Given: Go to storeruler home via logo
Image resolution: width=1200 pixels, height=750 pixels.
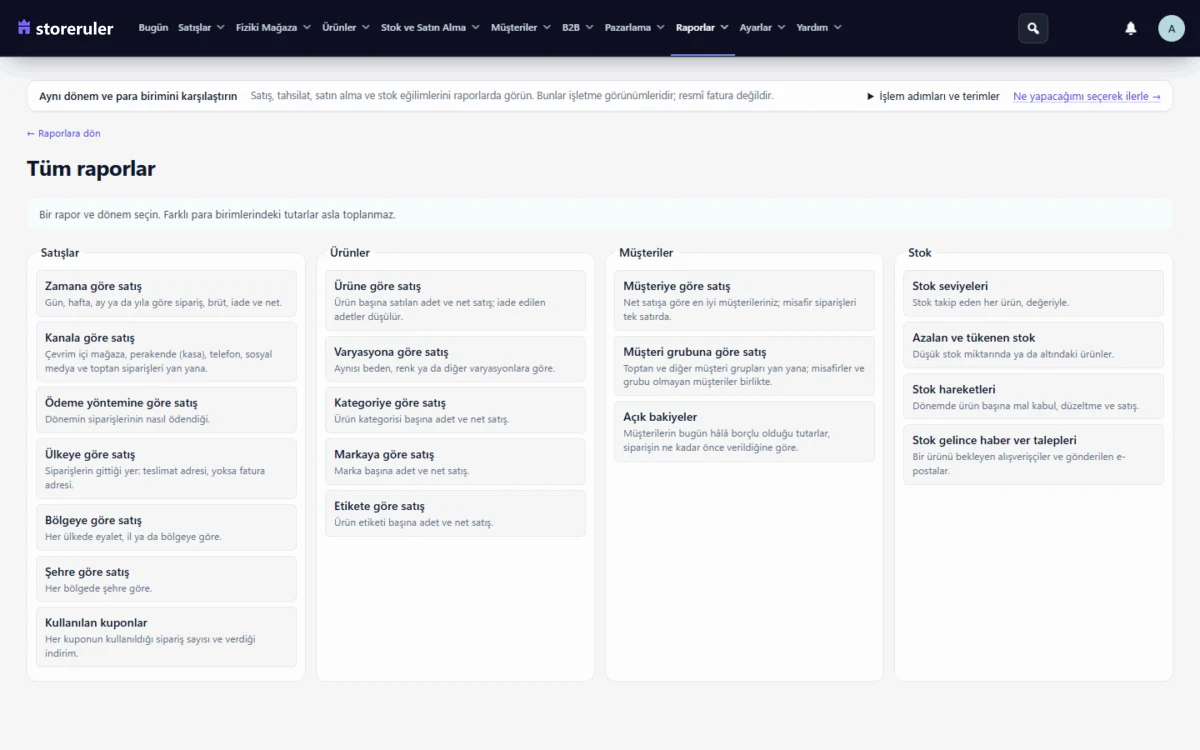Looking at the screenshot, I should [x=66, y=28].
